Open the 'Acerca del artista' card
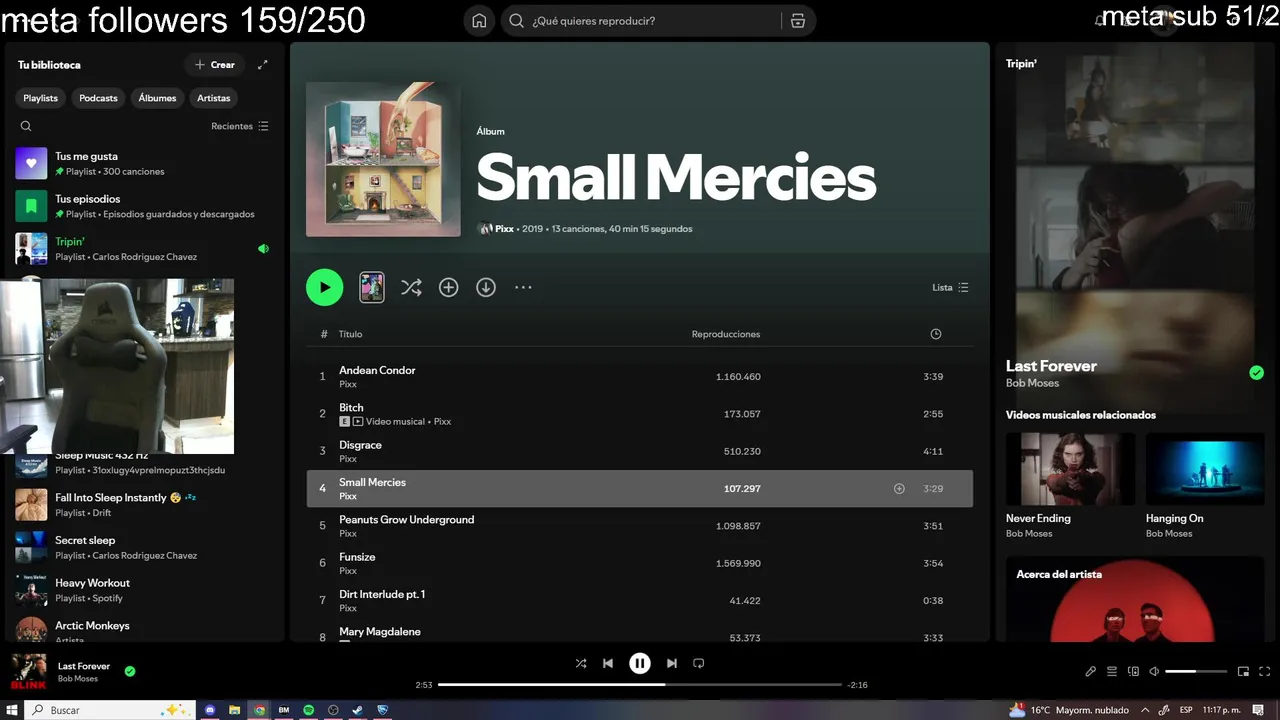Screen dimensions: 1280x720 (x=1135, y=600)
